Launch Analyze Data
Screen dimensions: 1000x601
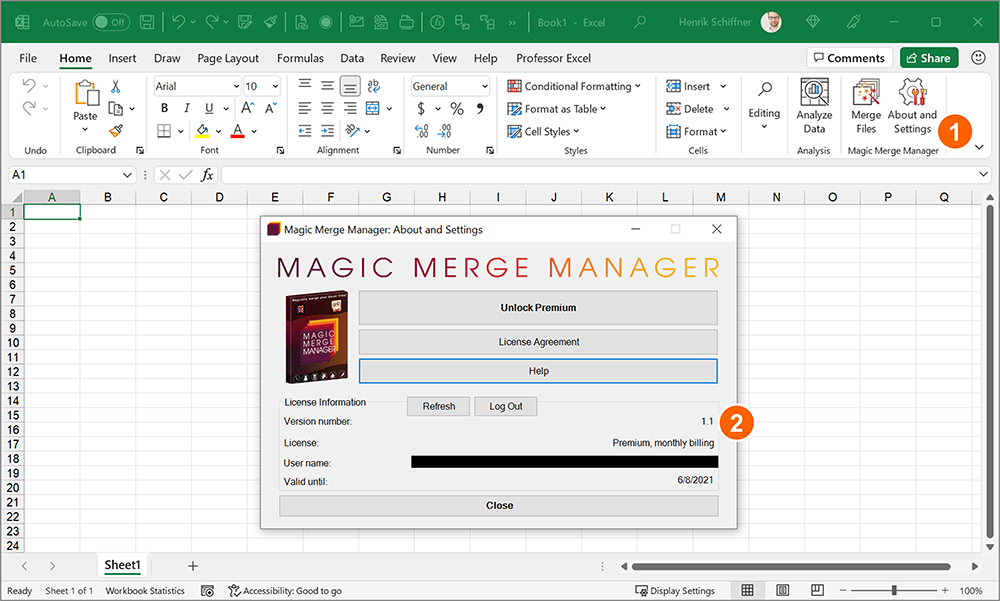tap(814, 108)
